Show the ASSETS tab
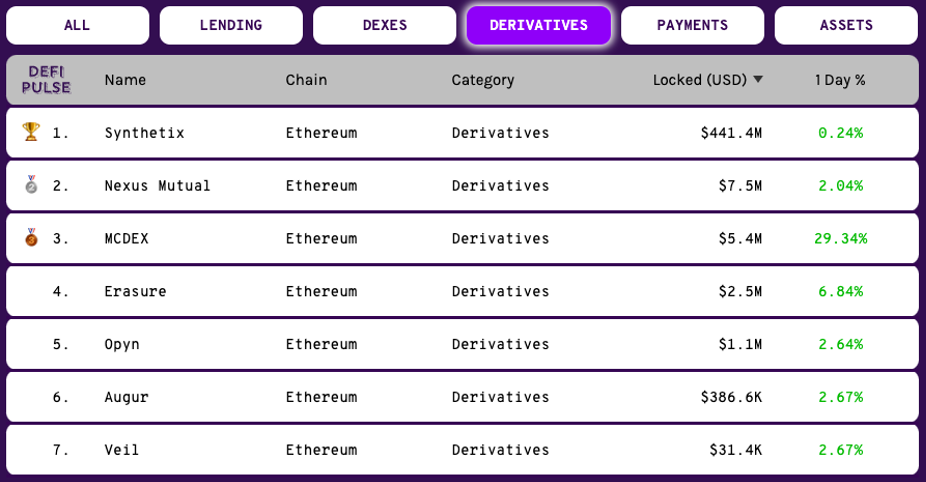This screenshot has width=926, height=482. click(x=846, y=25)
